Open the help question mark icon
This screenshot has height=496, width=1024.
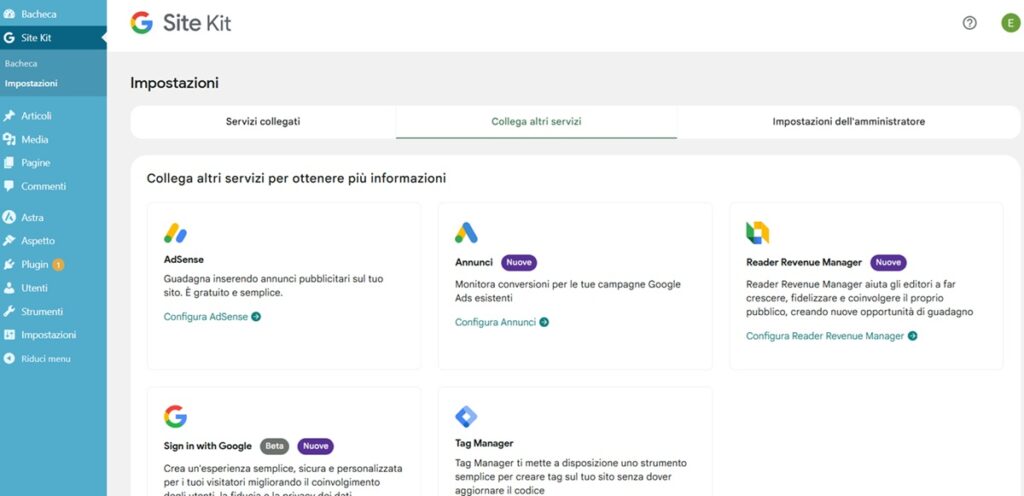[970, 23]
